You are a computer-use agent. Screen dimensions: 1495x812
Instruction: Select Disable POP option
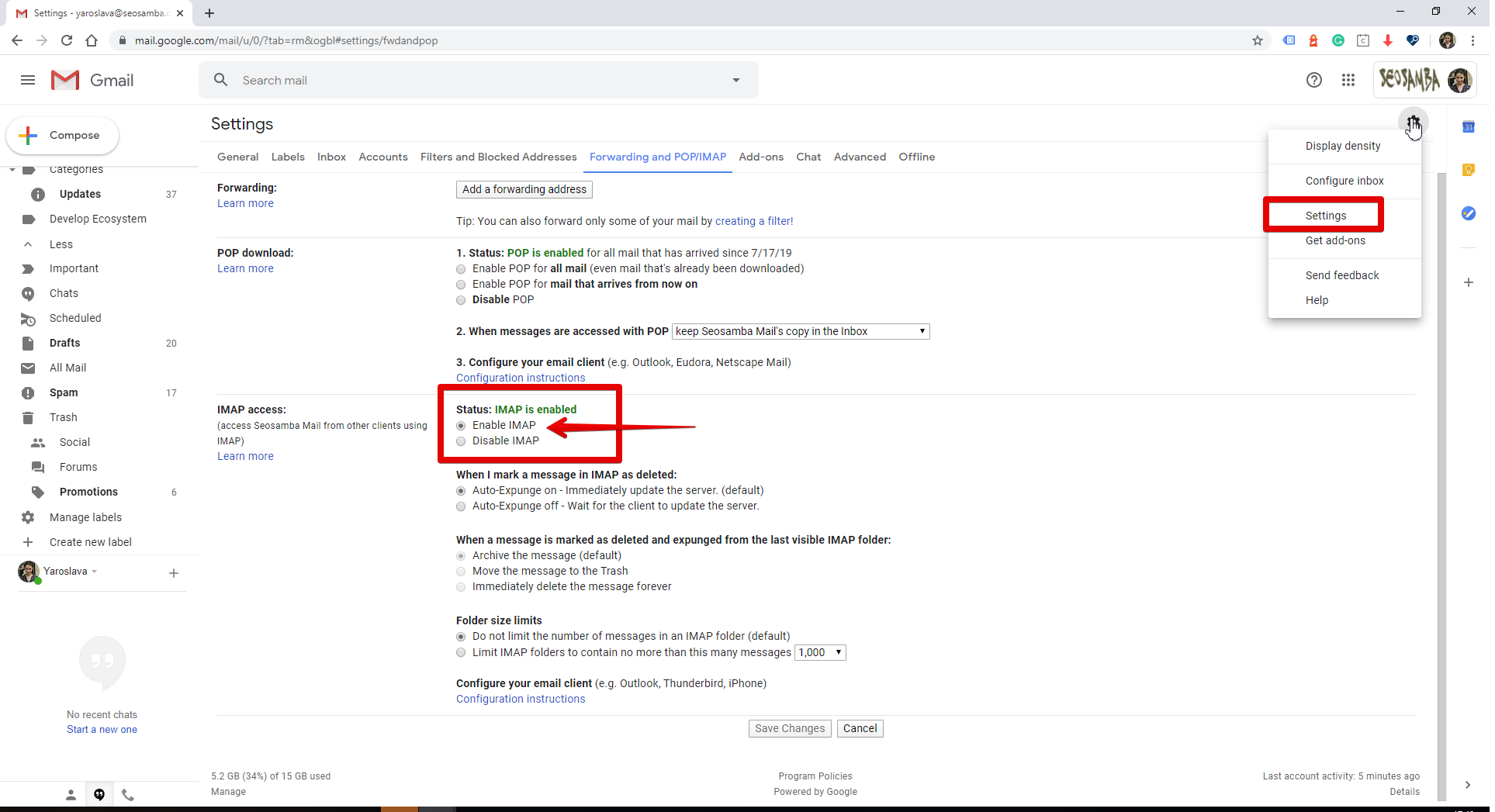pyautogui.click(x=461, y=300)
